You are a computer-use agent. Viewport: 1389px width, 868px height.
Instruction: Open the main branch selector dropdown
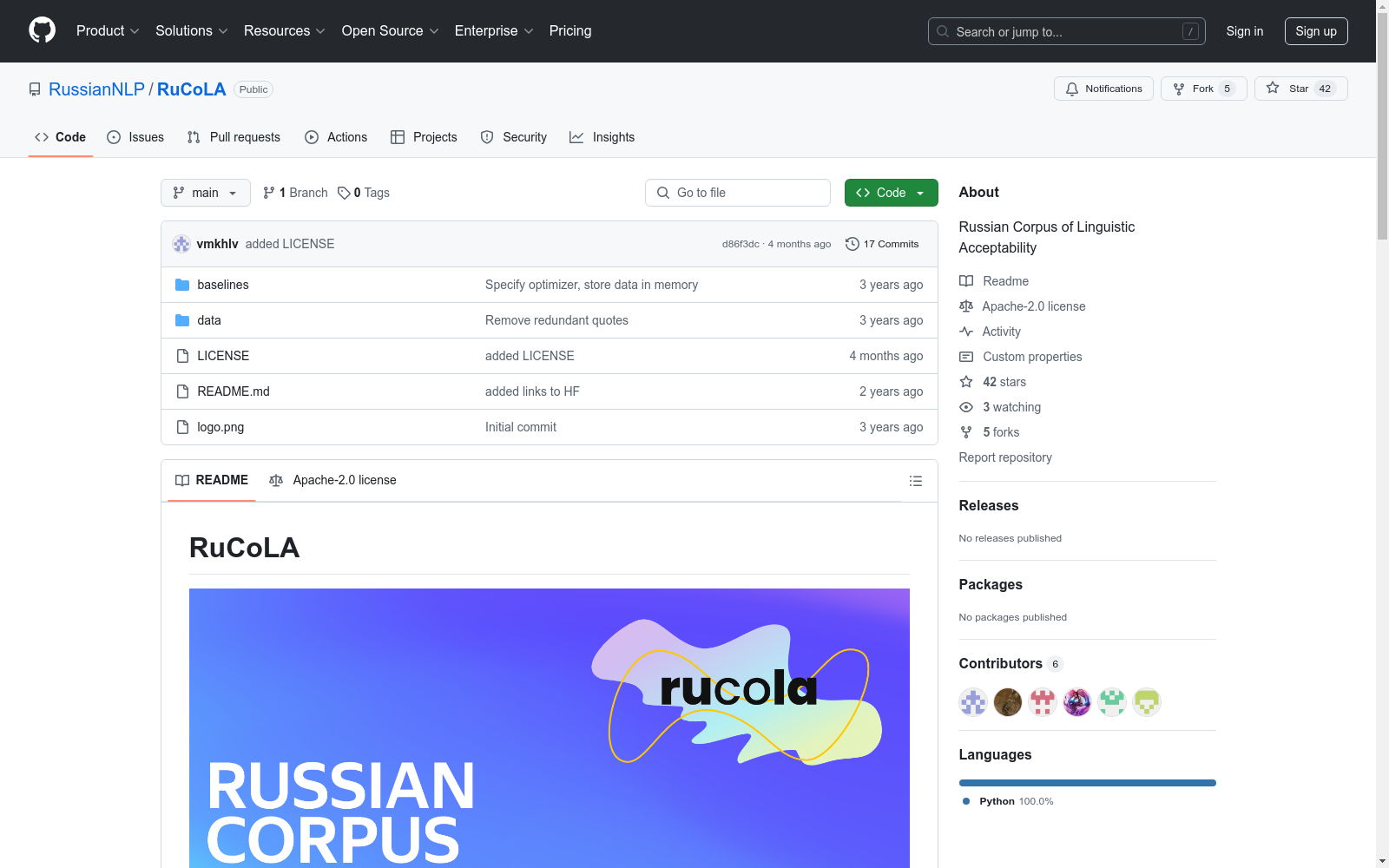206,193
